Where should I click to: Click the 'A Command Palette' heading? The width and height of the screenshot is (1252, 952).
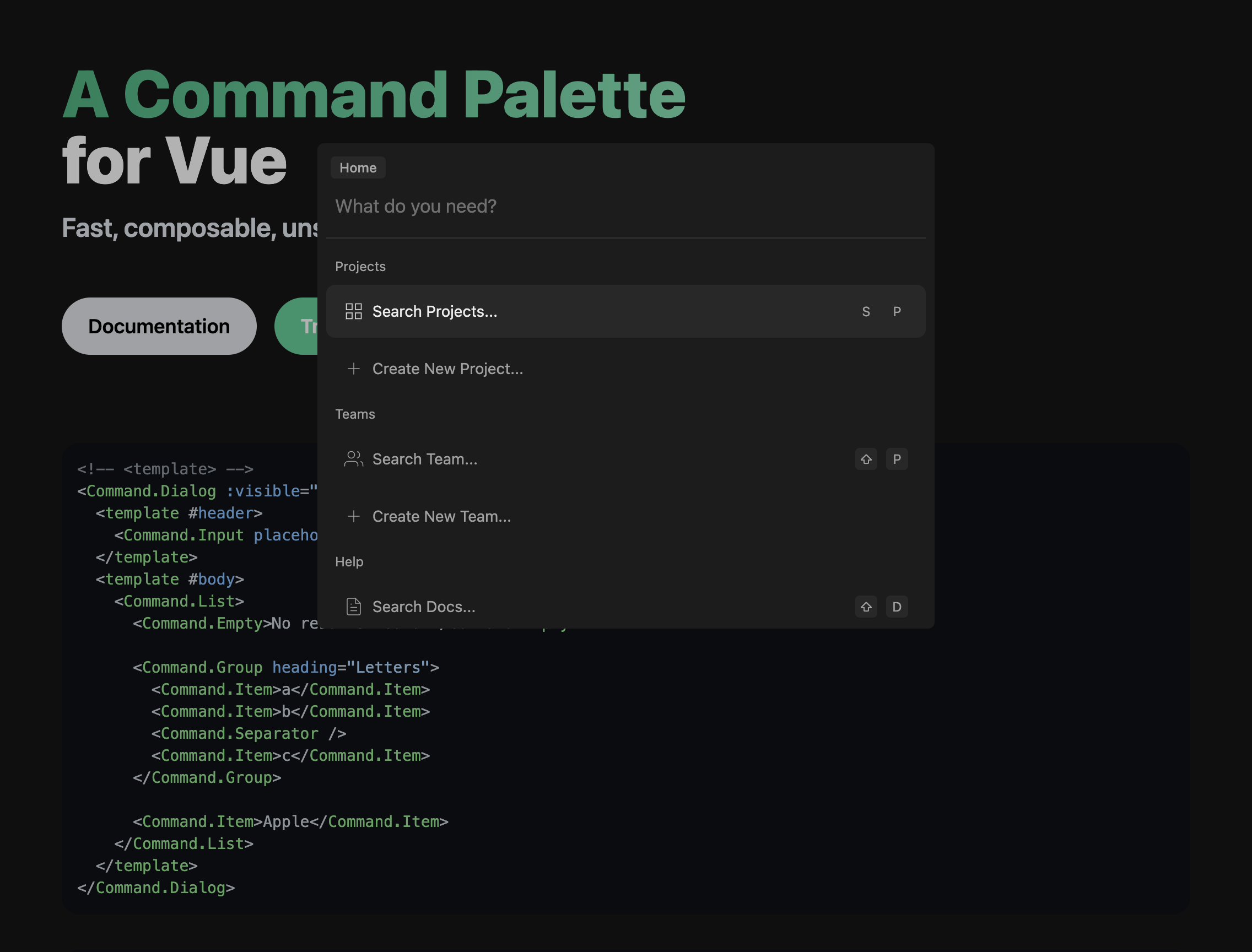click(374, 95)
